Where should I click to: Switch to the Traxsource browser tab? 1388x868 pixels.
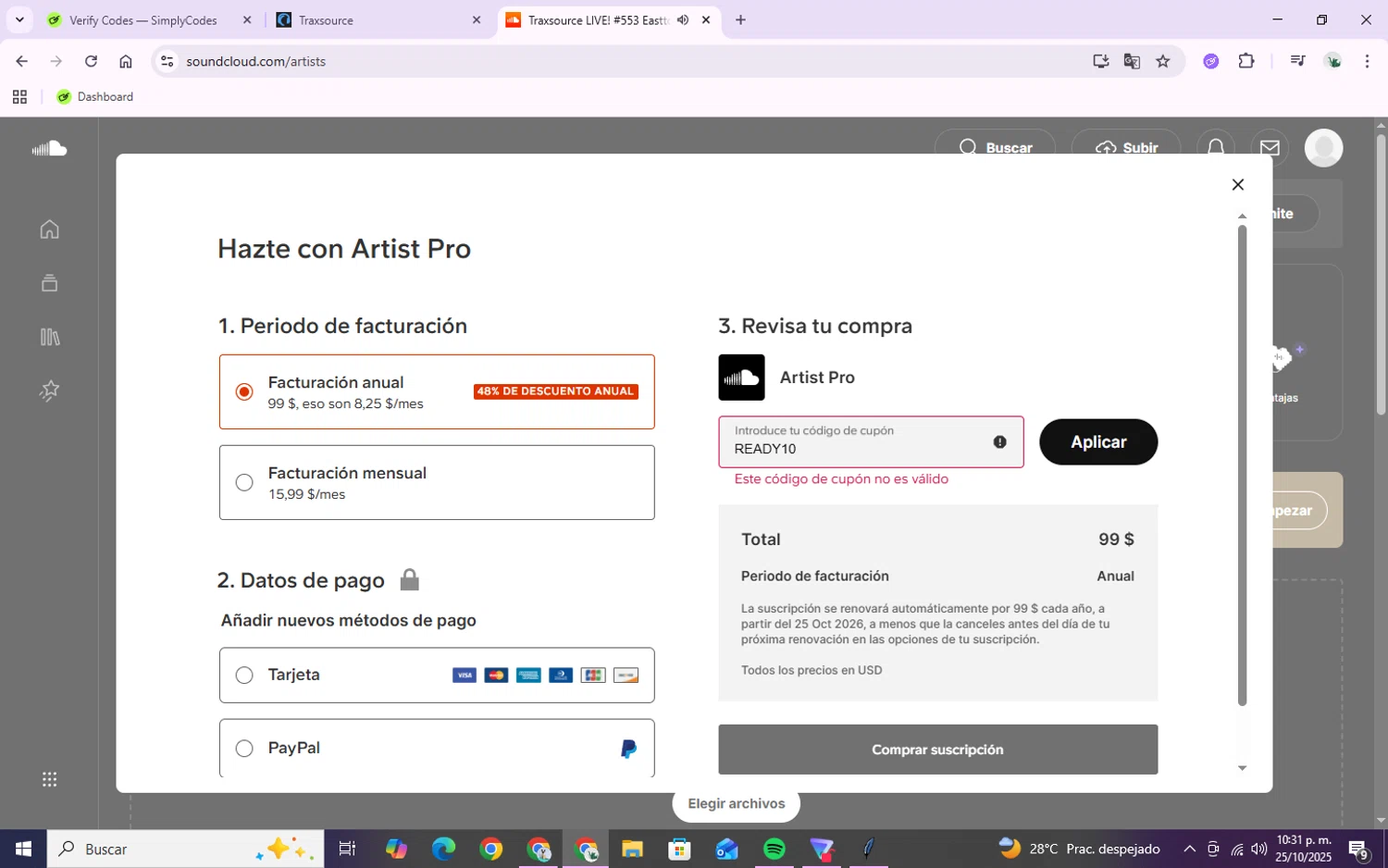point(380,20)
